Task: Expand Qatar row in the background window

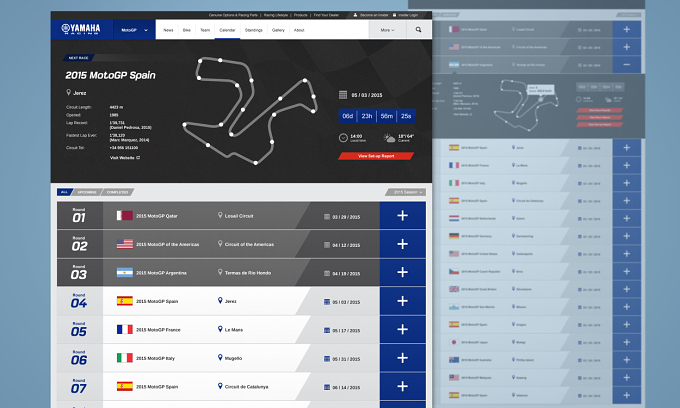Action: 627,29
